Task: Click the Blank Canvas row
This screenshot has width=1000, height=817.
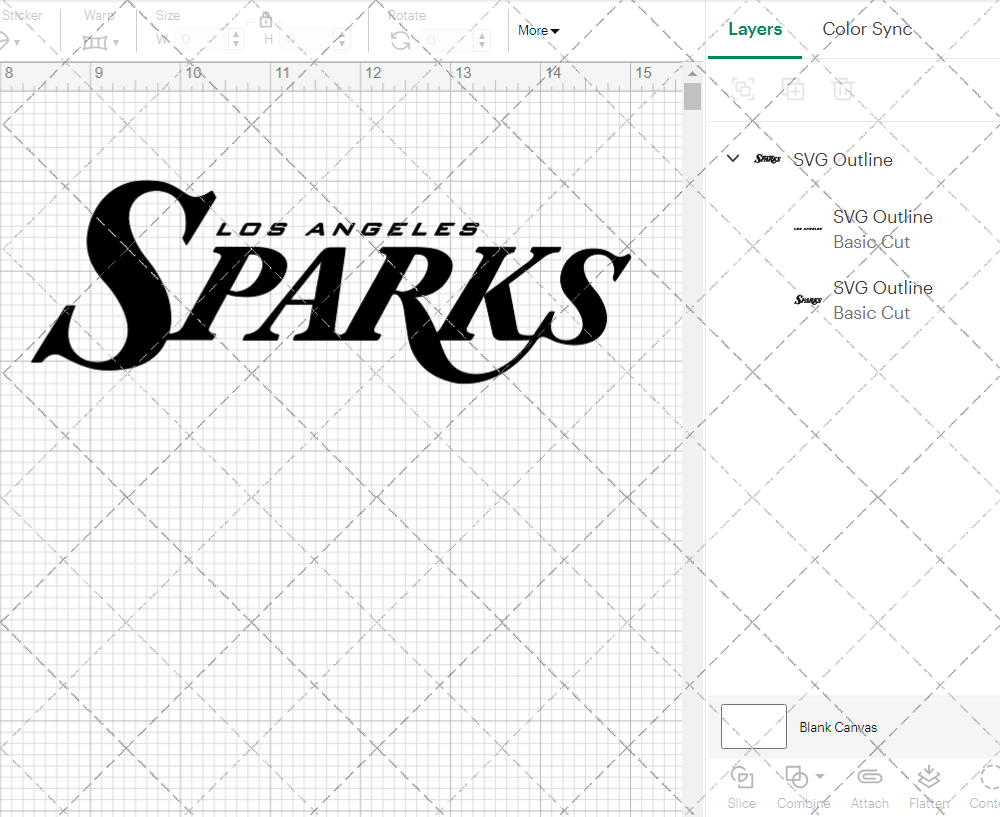Action: (838, 727)
